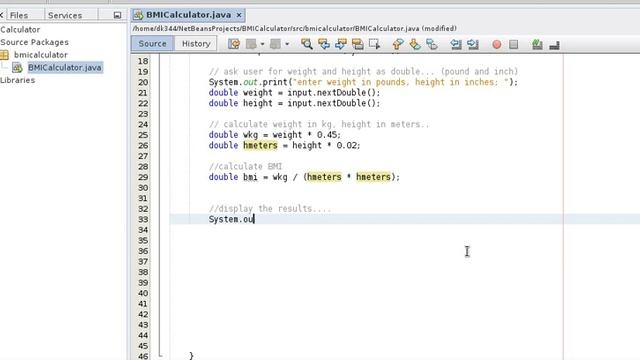Jump to Previous Bookmark icon

pos(398,44)
